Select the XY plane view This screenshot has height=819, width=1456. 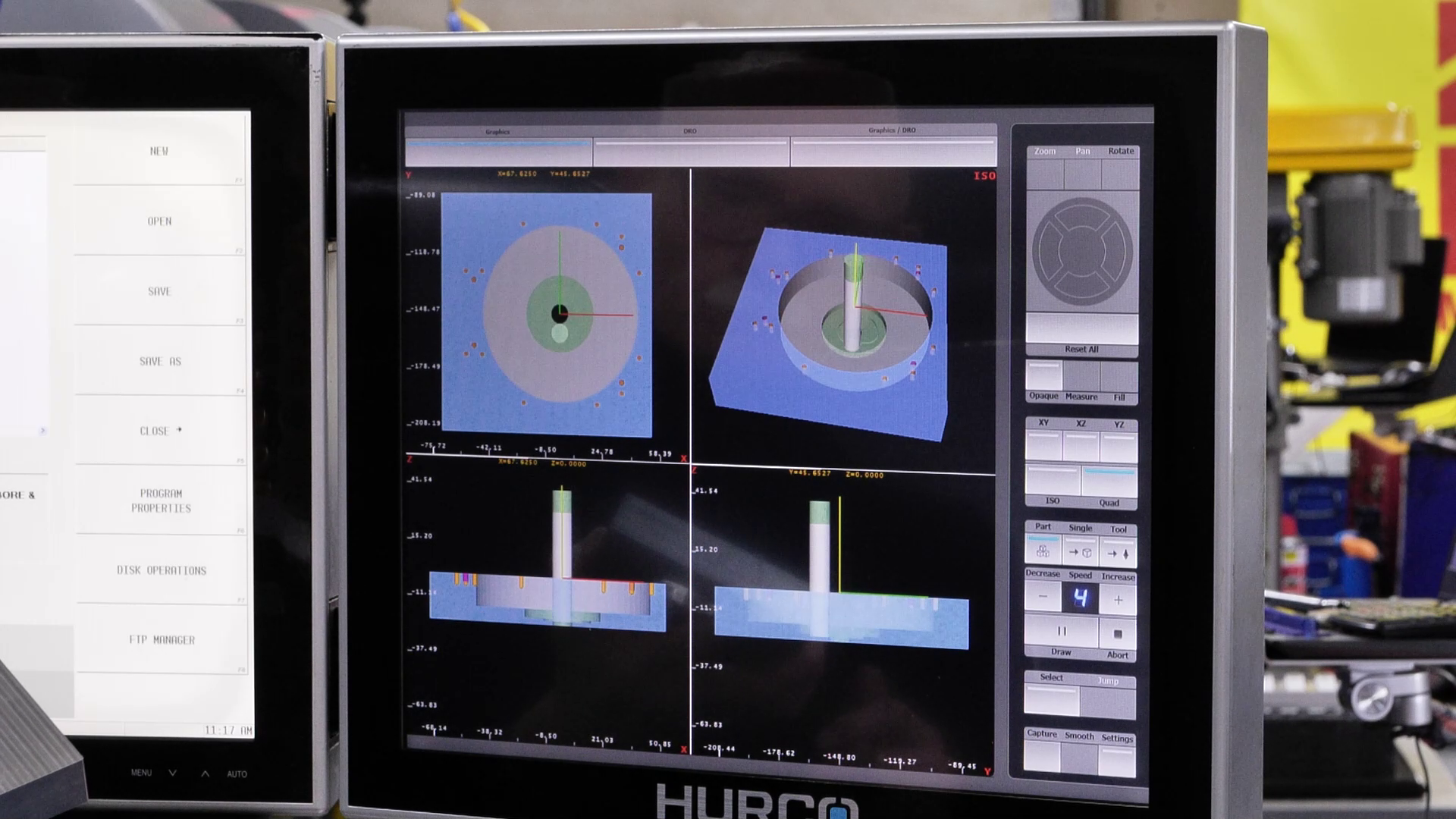[x=1043, y=446]
